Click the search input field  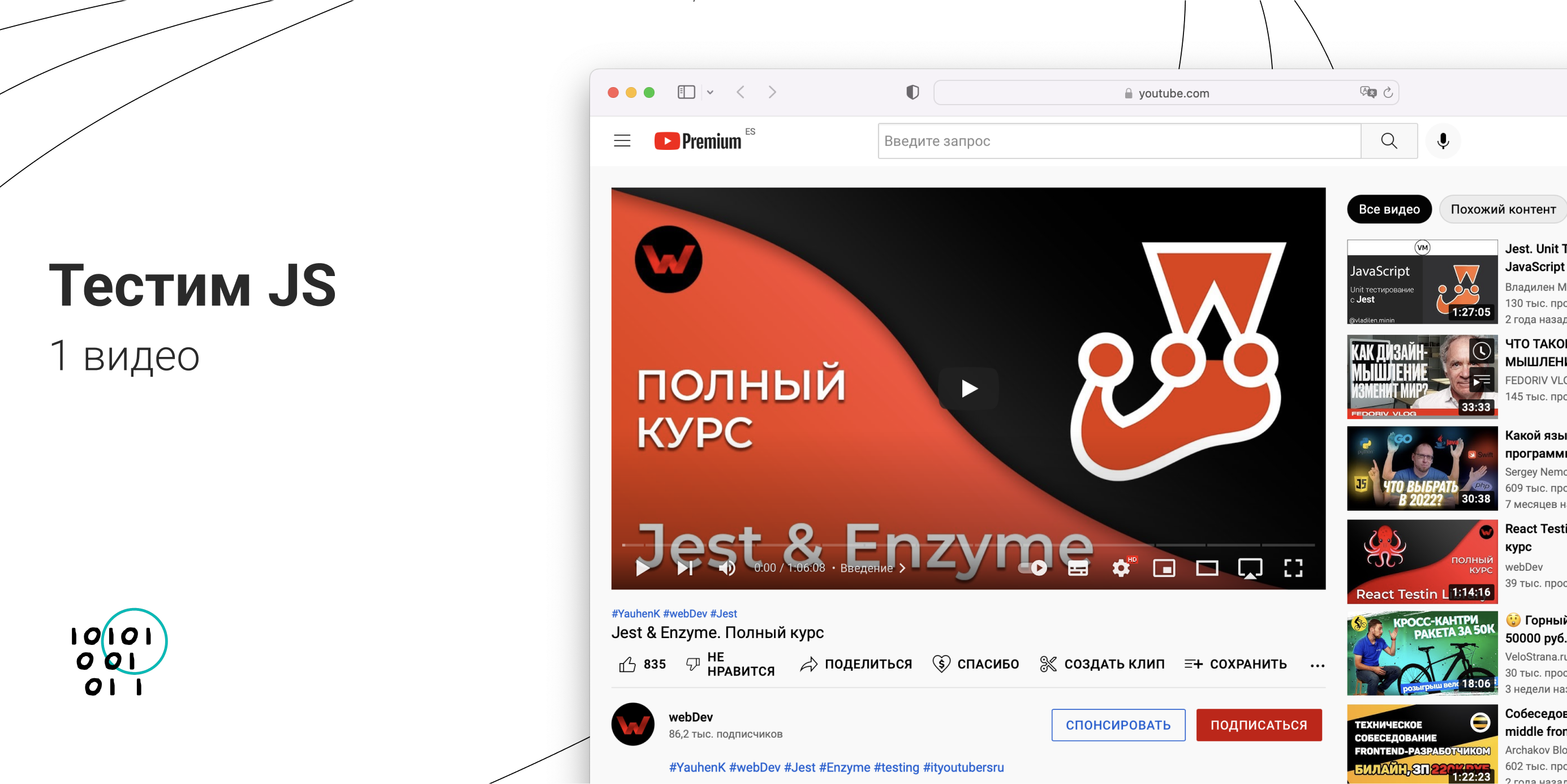pyautogui.click(x=1118, y=141)
